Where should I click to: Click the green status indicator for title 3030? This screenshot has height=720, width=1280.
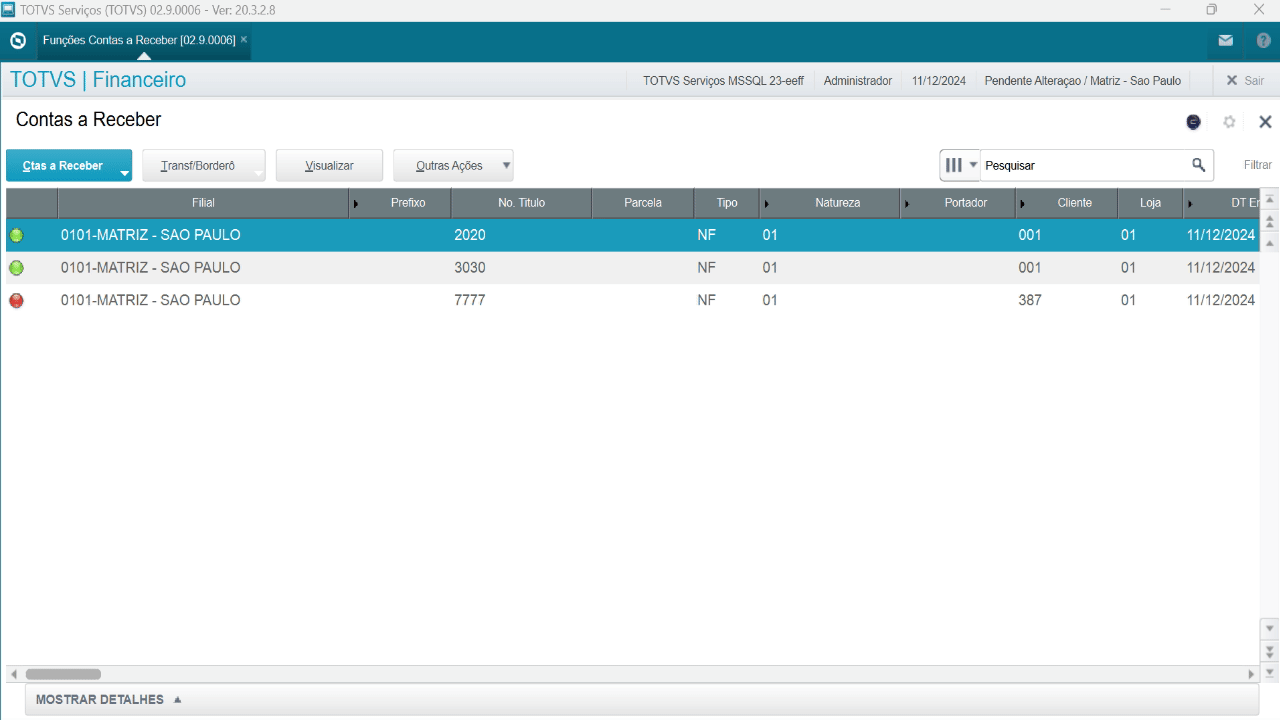pos(16,268)
